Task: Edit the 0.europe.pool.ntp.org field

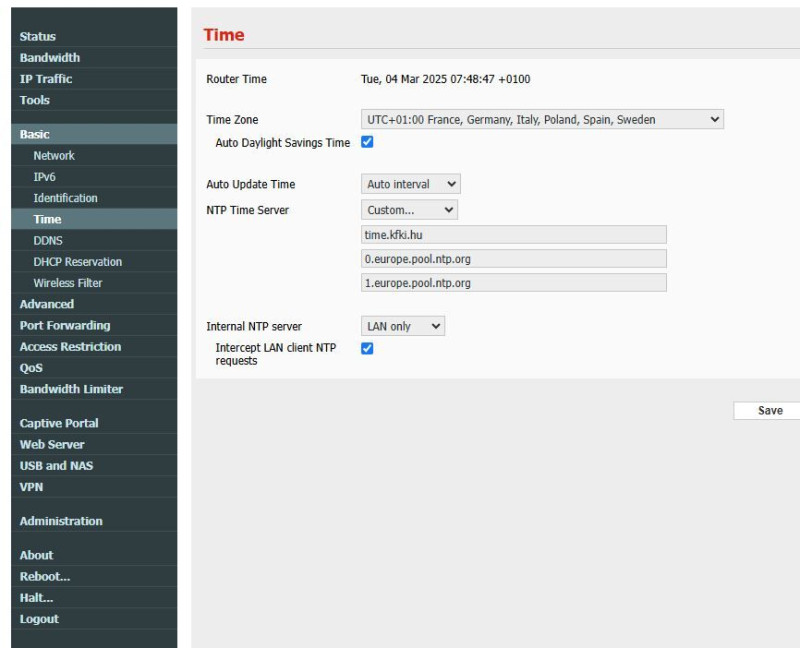Action: (514, 259)
